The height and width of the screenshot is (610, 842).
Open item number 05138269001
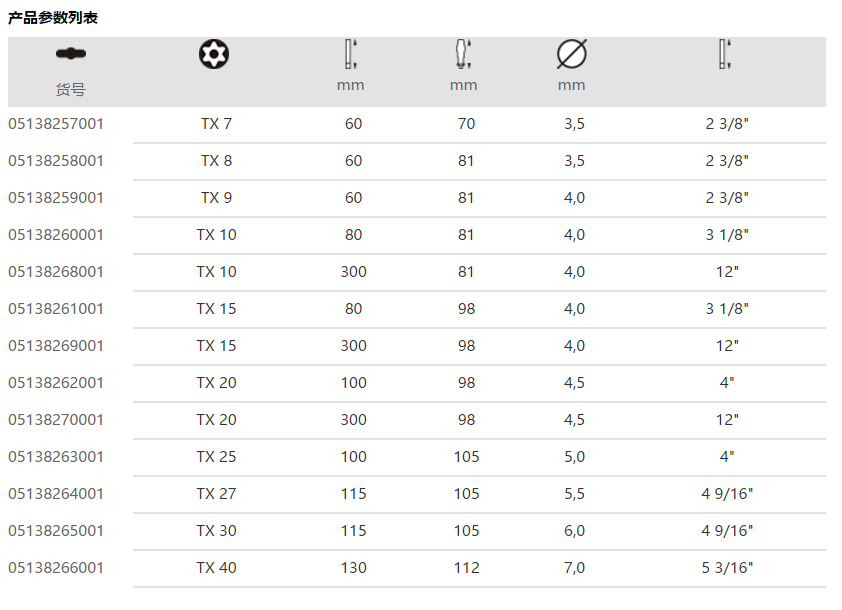56,346
